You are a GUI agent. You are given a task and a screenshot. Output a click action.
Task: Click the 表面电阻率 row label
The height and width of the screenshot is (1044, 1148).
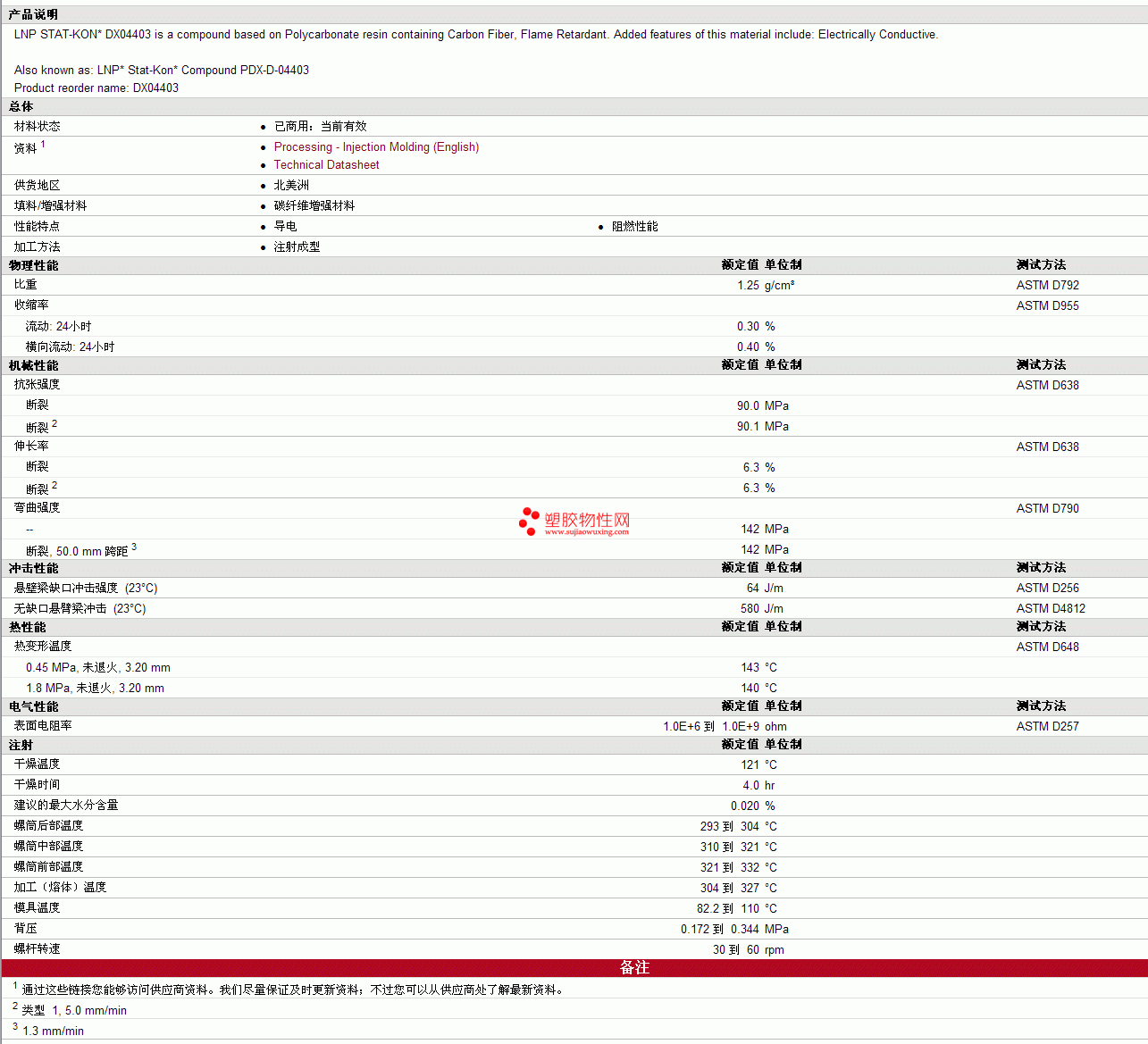tap(43, 726)
